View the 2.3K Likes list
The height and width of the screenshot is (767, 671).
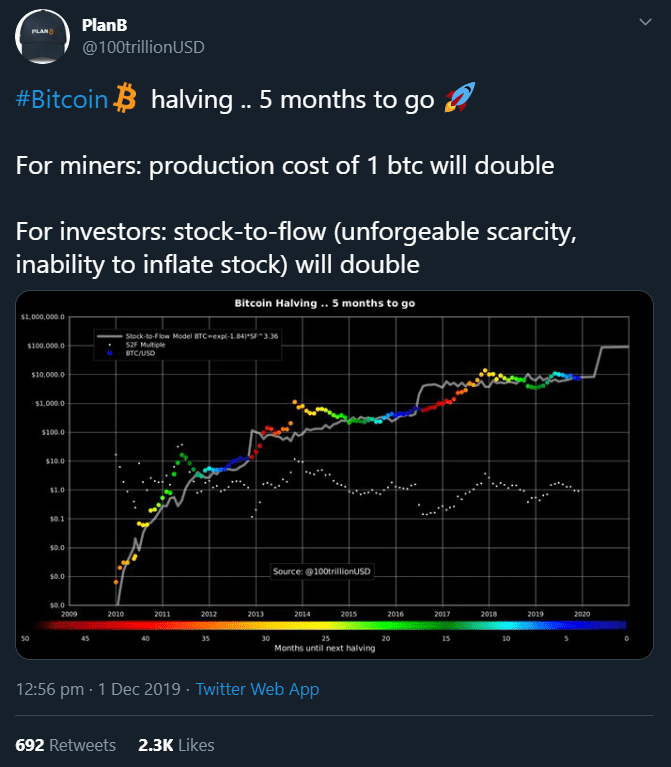(x=174, y=745)
